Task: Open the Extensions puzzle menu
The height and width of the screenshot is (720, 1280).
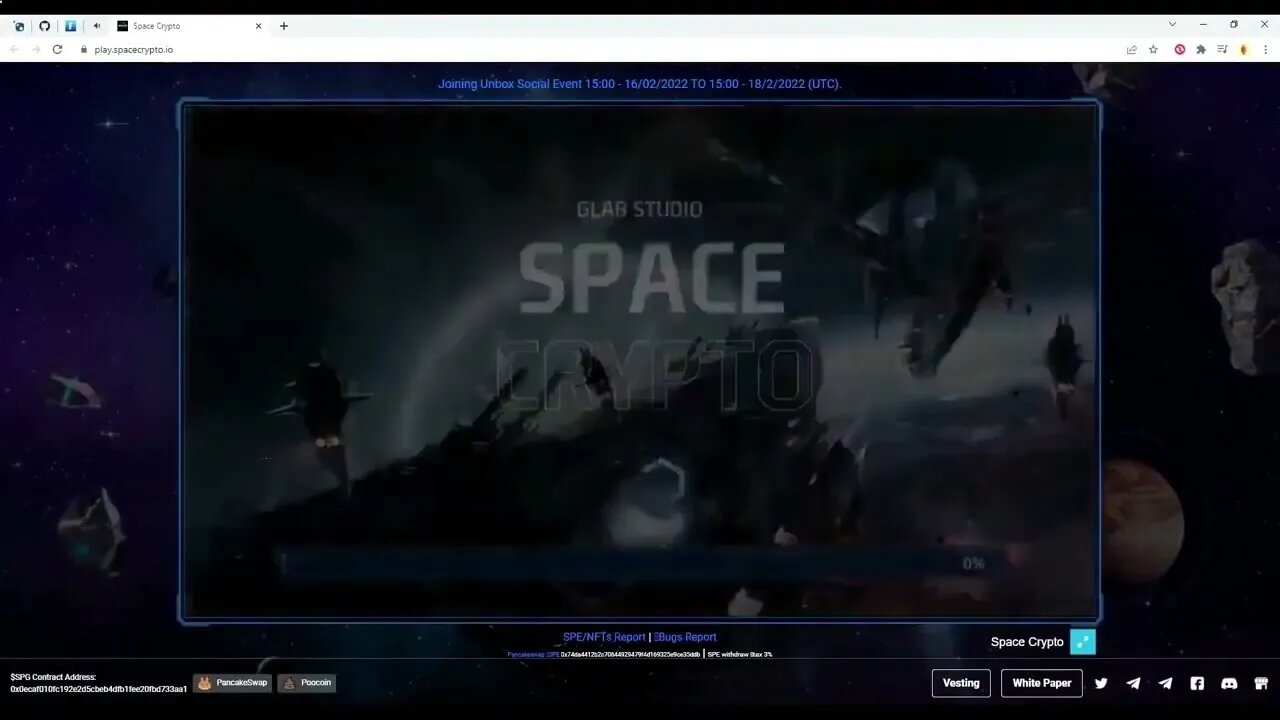Action: pos(1201,49)
